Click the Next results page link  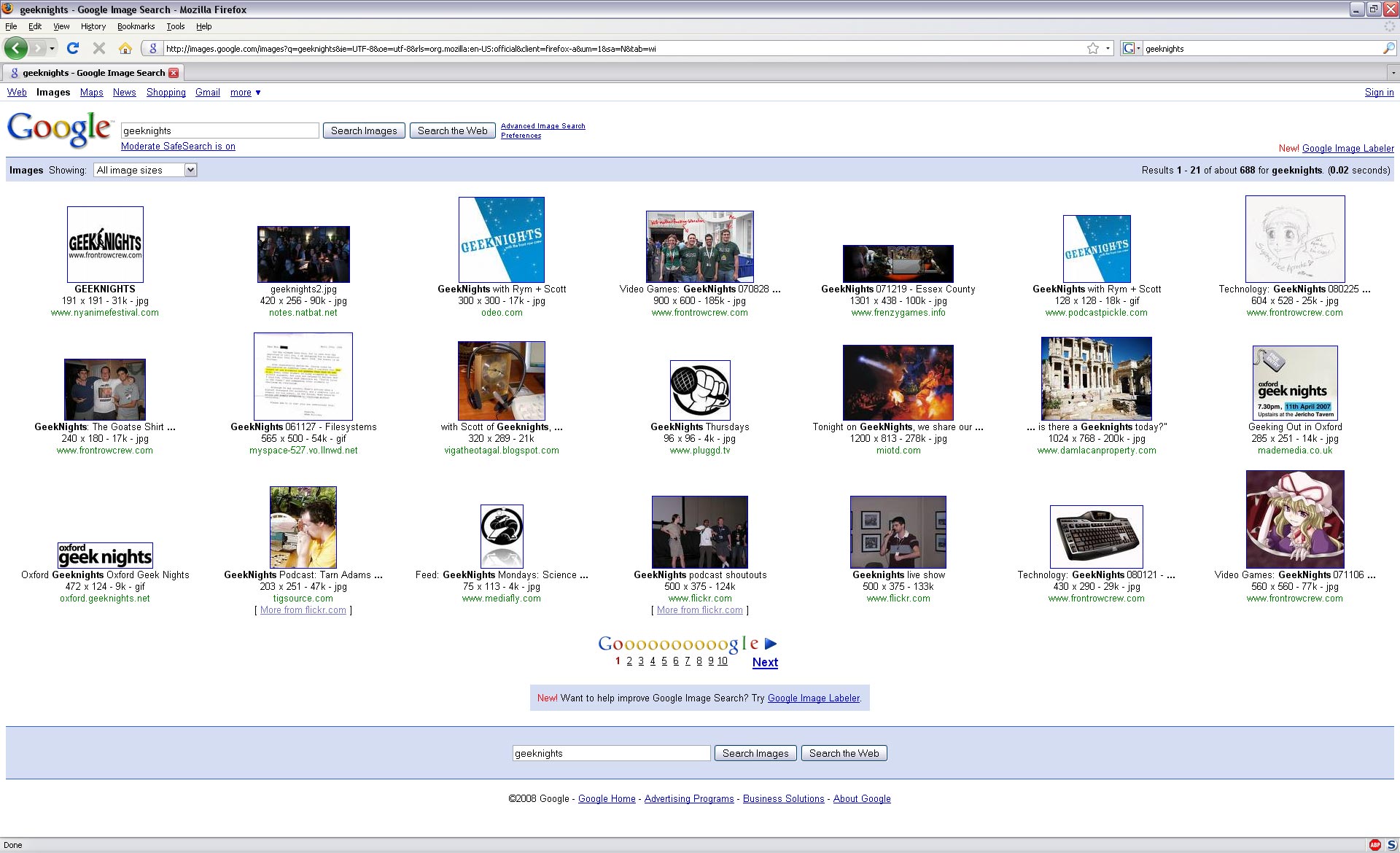(765, 662)
